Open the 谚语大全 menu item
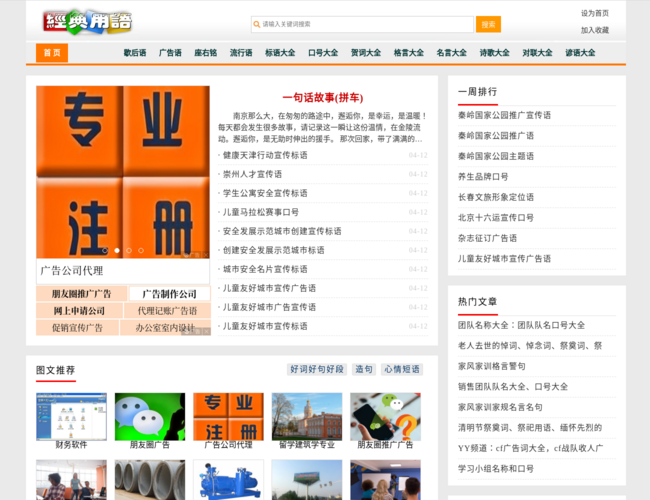The height and width of the screenshot is (500, 650). click(580, 53)
